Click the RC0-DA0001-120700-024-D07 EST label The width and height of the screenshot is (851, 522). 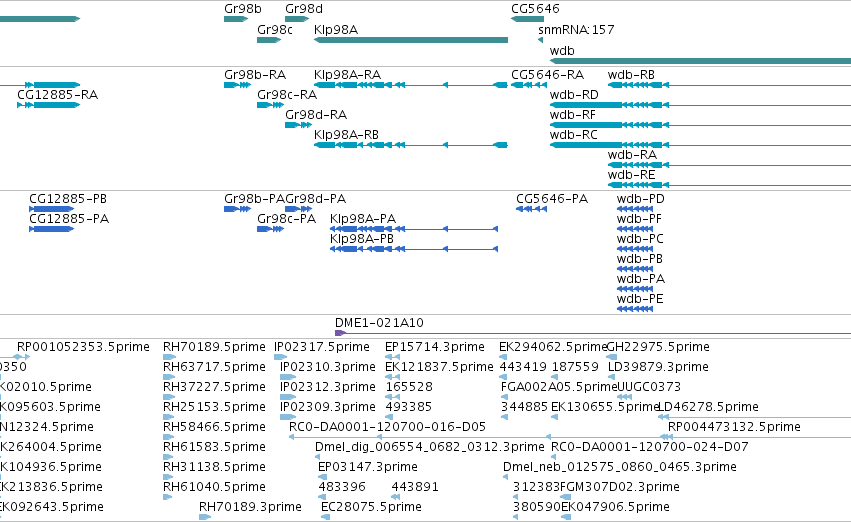(x=650, y=447)
